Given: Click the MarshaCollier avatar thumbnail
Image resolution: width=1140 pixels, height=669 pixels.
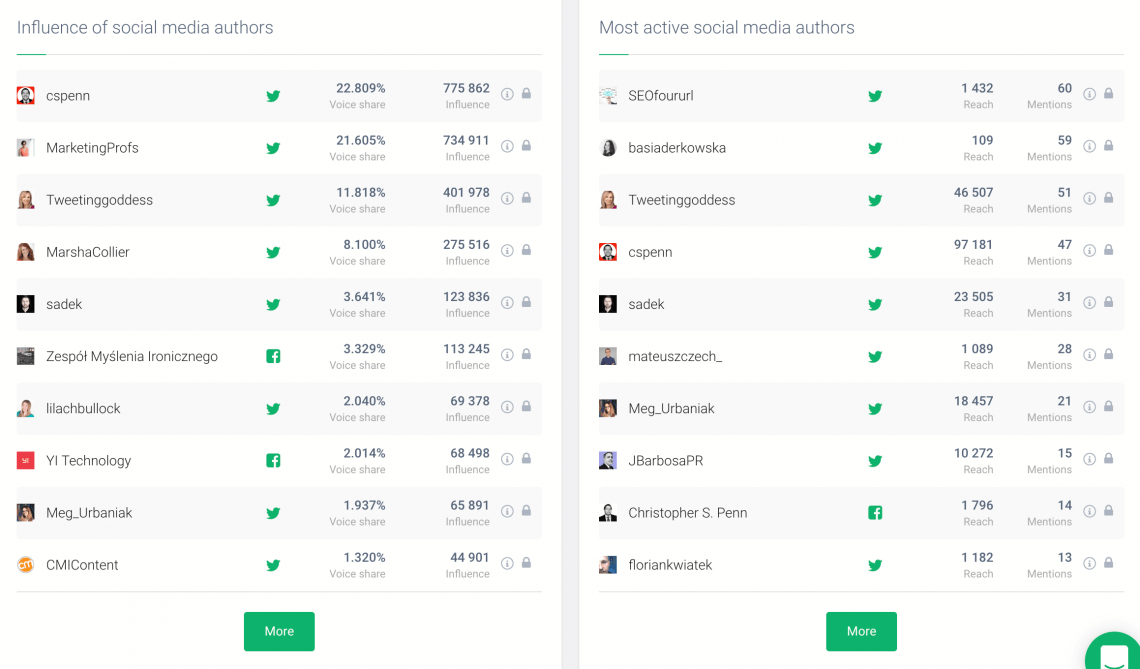Looking at the screenshot, I should [25, 252].
